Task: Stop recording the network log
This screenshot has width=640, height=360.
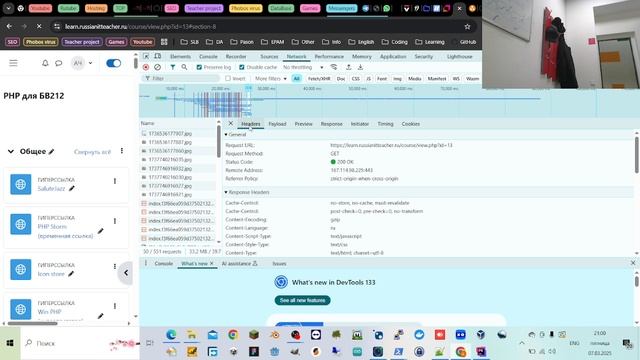Action: pos(146,67)
